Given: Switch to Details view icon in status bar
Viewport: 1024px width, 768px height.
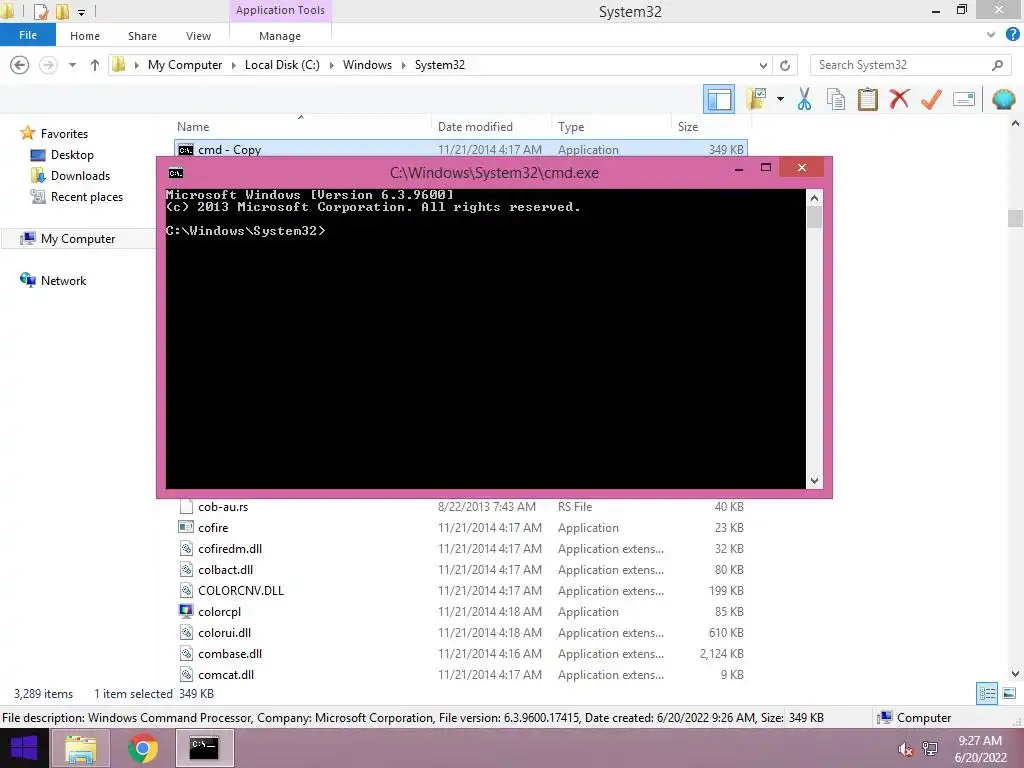Looking at the screenshot, I should (x=987, y=694).
